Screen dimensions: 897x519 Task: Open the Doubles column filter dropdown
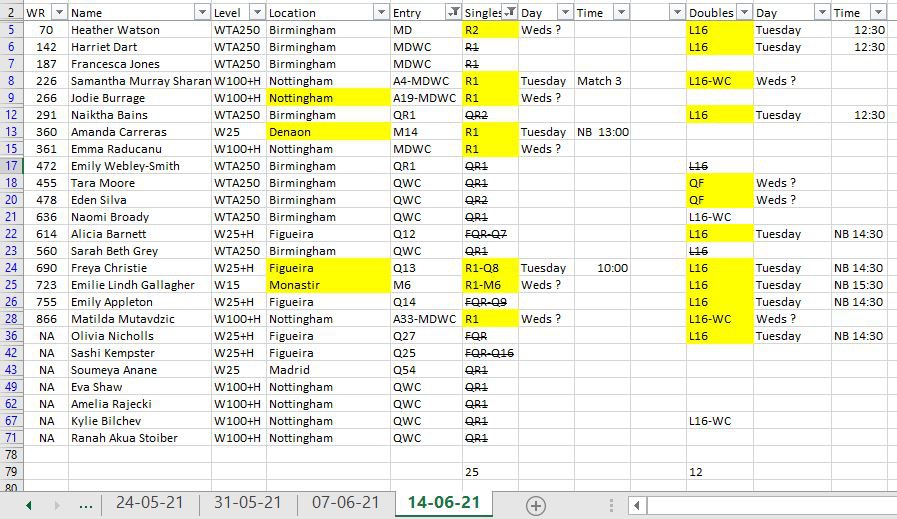click(743, 12)
